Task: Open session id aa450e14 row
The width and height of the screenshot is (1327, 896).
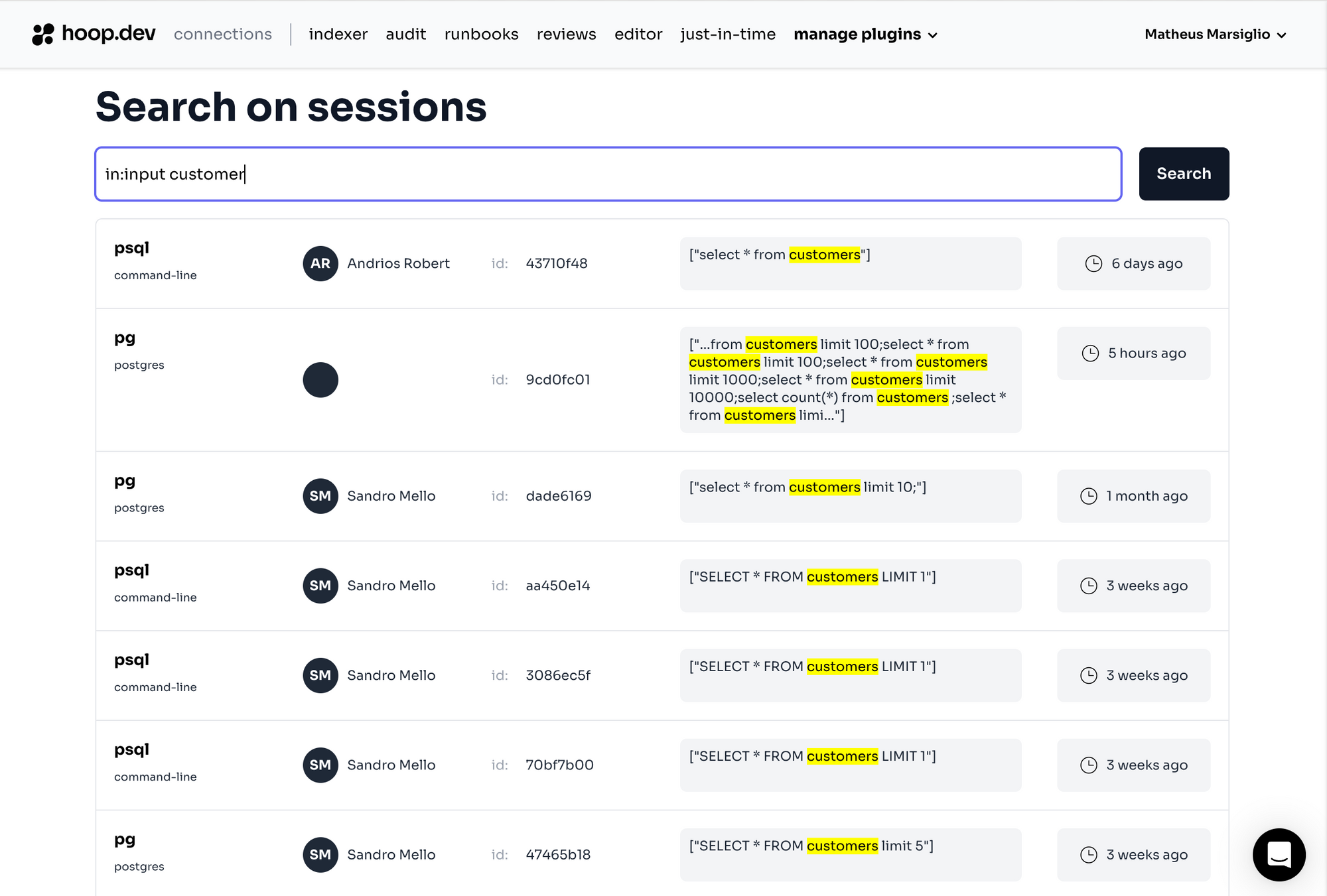Action: [557, 586]
